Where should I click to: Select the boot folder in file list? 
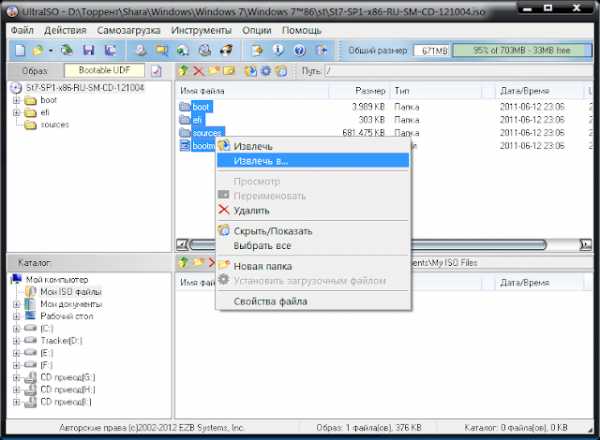coord(201,106)
